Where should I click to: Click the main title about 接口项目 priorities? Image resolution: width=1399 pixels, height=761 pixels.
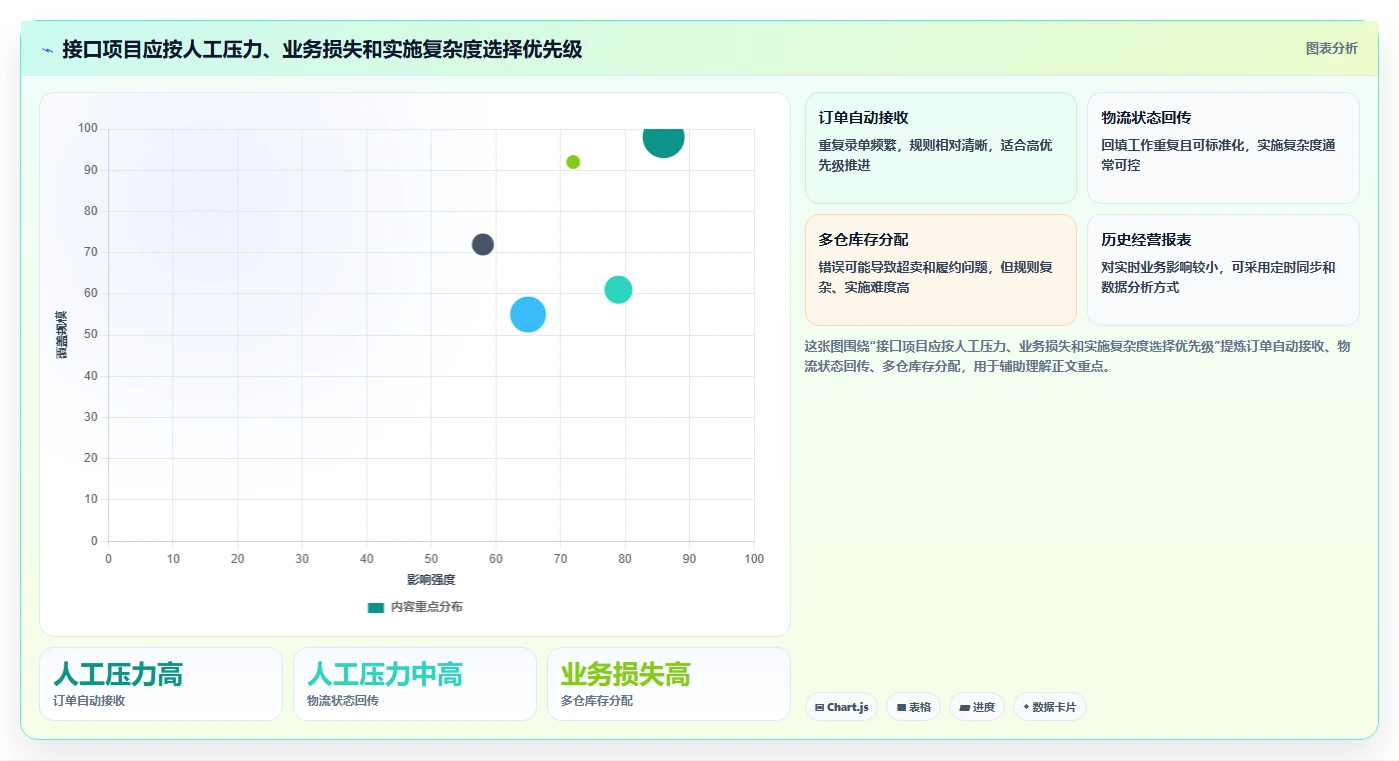pos(322,49)
